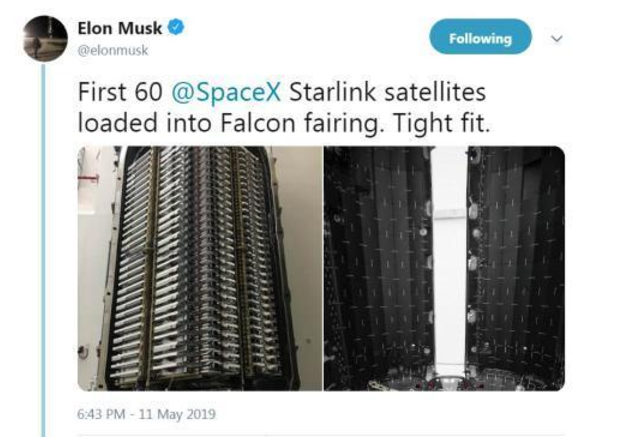Open the dark Falcon fairing interior photo
The image size is (629, 444).
[444, 268]
